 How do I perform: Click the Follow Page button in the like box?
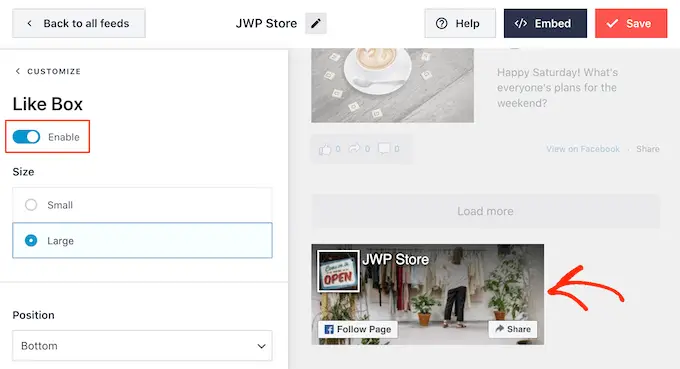[x=358, y=330]
